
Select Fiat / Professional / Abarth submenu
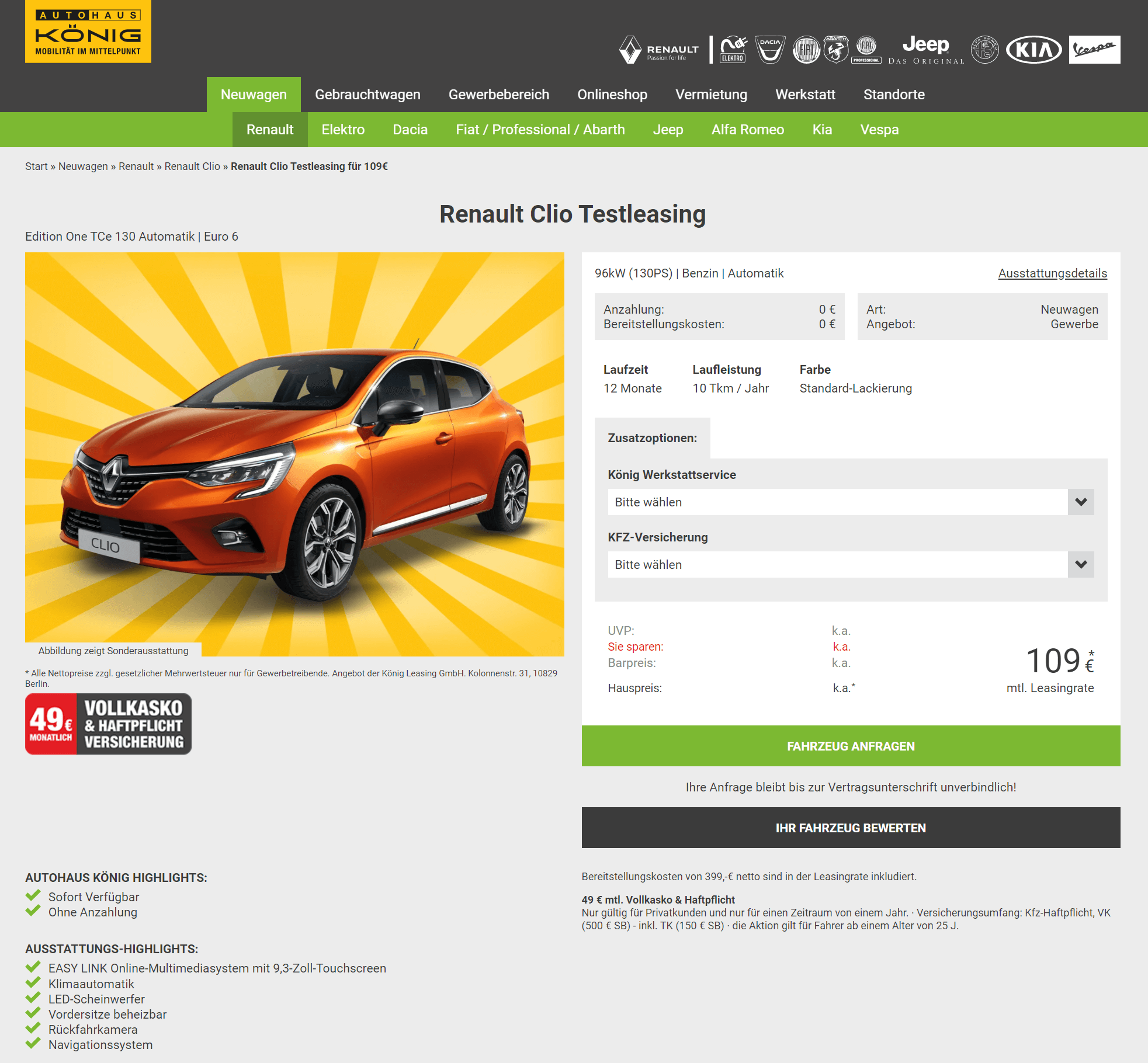540,130
